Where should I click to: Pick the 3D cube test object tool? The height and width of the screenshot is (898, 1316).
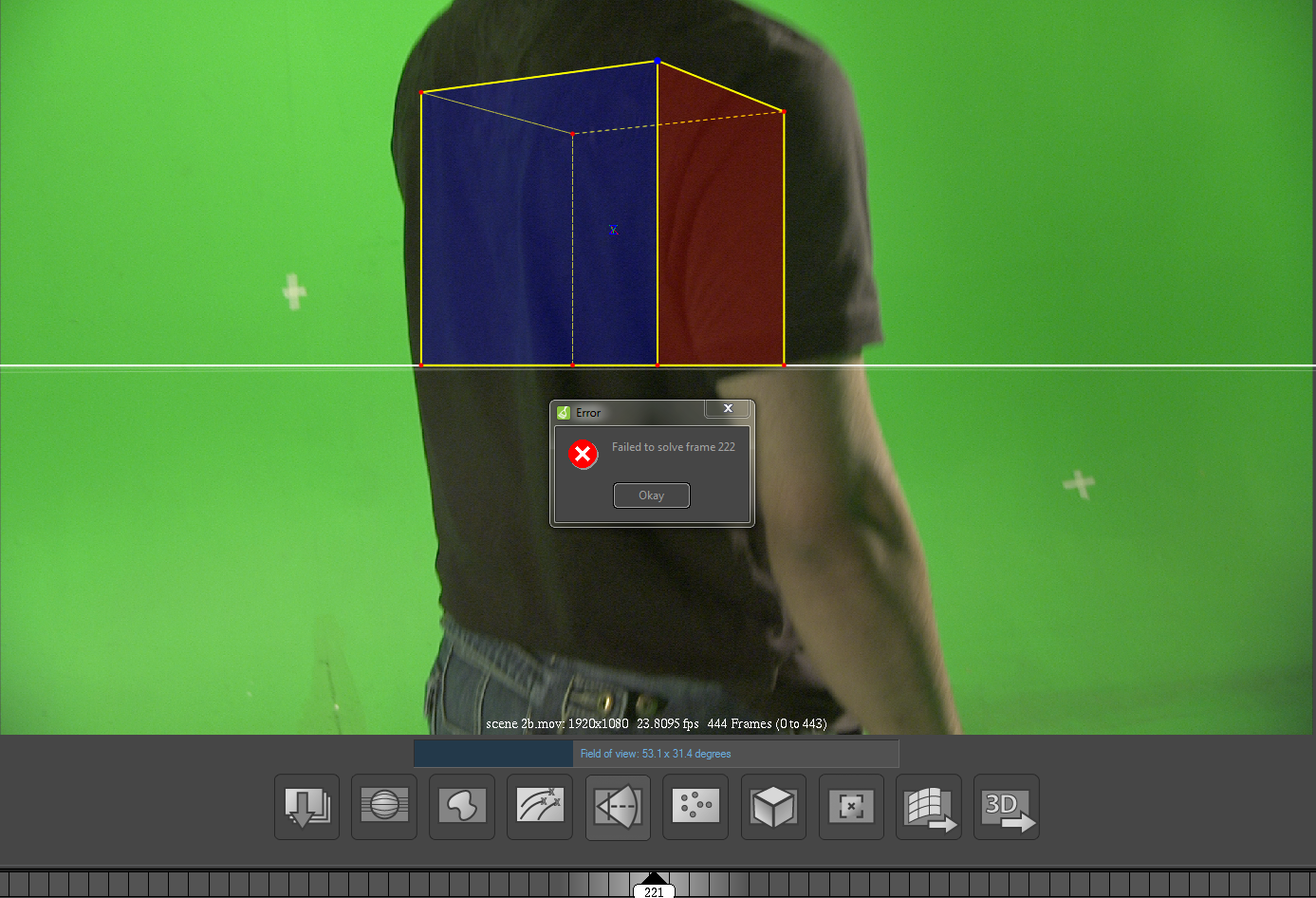pos(773,807)
